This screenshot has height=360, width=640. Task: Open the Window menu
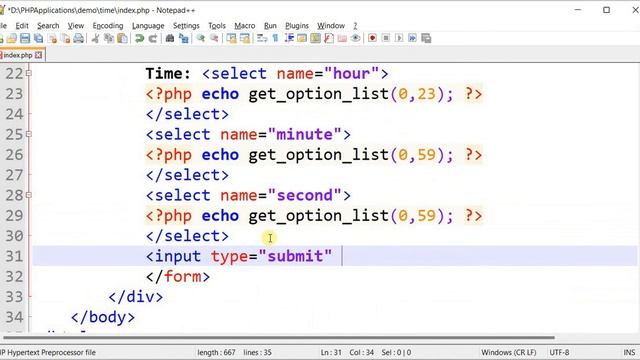coord(331,26)
